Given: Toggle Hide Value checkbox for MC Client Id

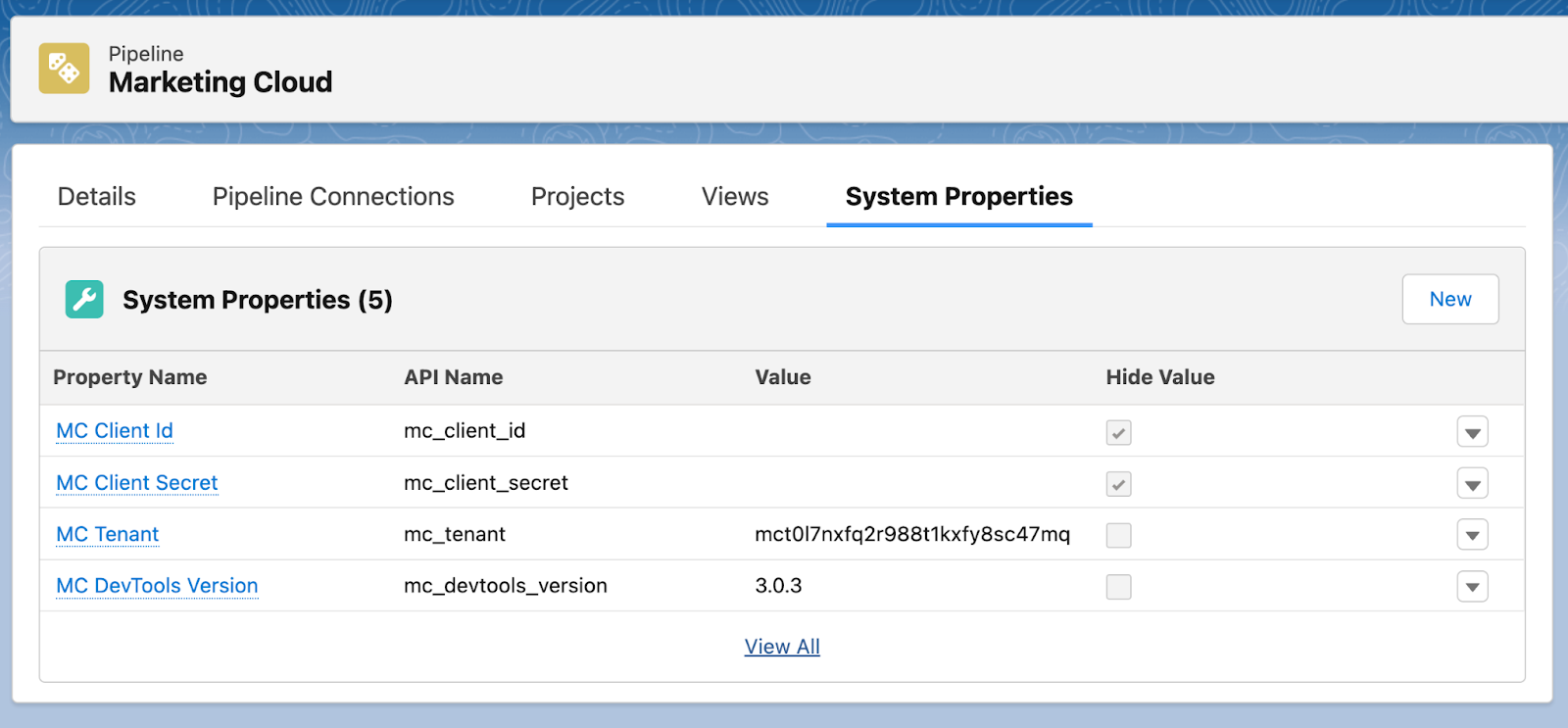Looking at the screenshot, I should (x=1118, y=432).
